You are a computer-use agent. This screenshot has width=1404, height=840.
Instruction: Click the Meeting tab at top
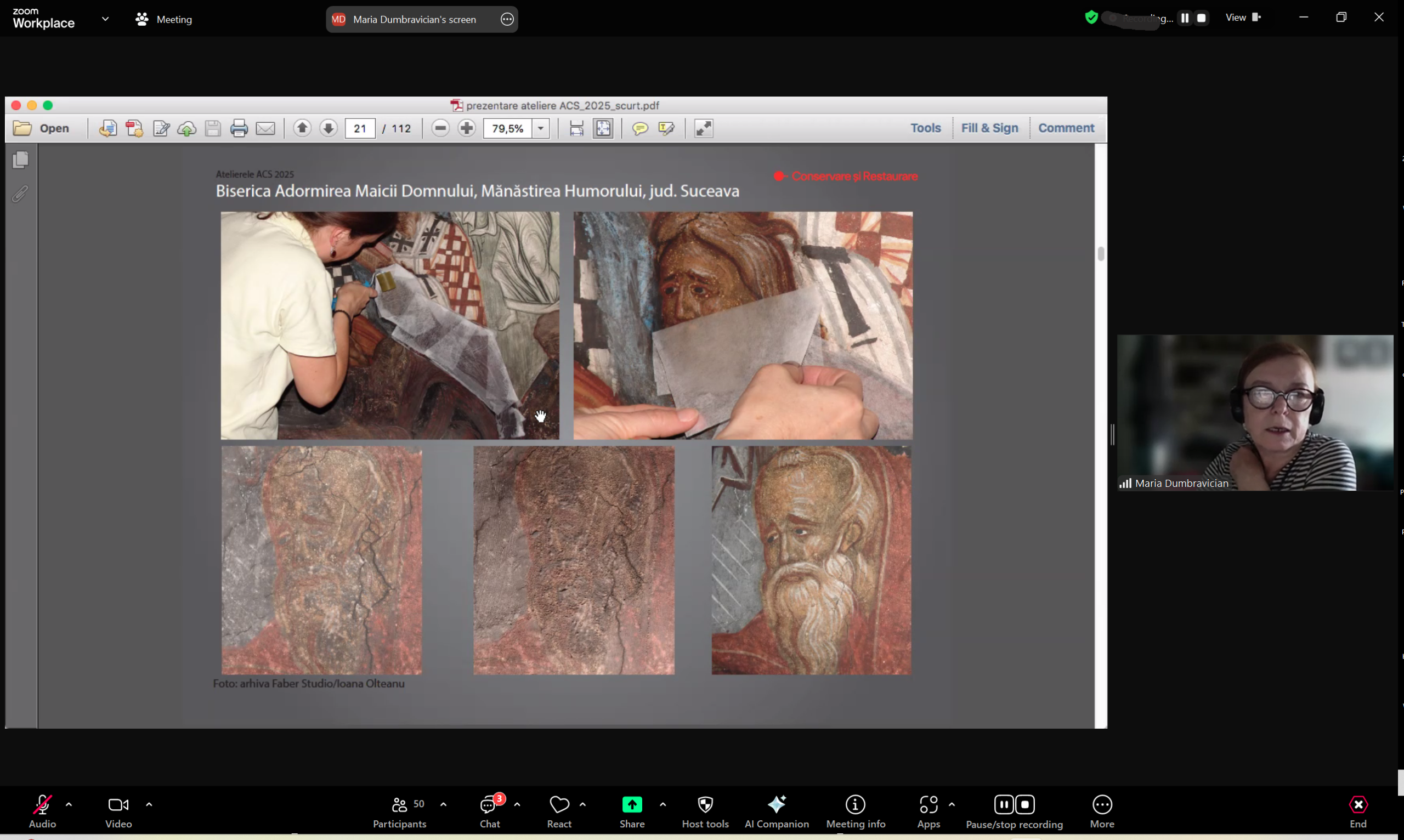pyautogui.click(x=164, y=19)
